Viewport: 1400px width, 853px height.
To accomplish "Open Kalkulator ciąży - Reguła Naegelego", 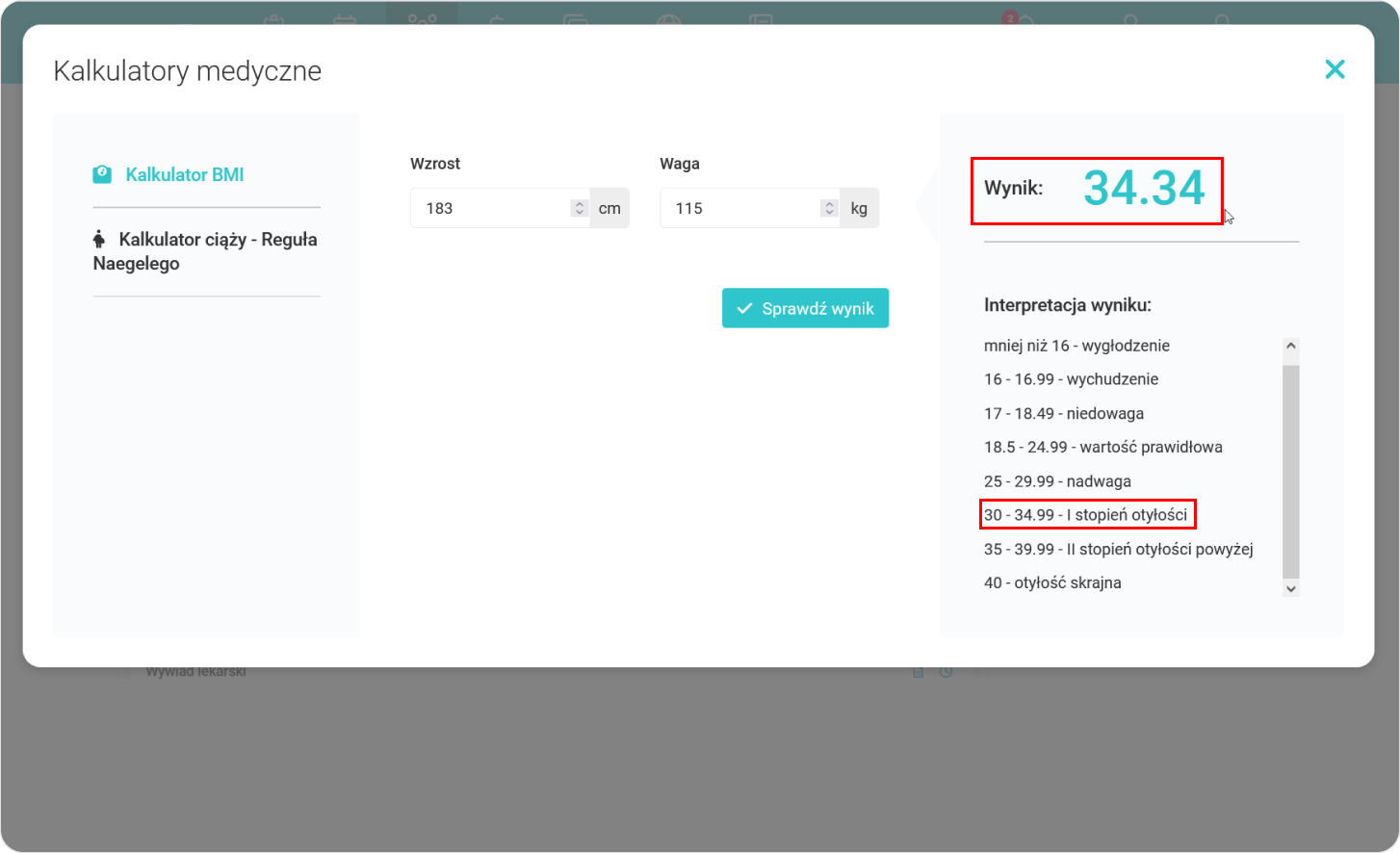I will tap(206, 251).
